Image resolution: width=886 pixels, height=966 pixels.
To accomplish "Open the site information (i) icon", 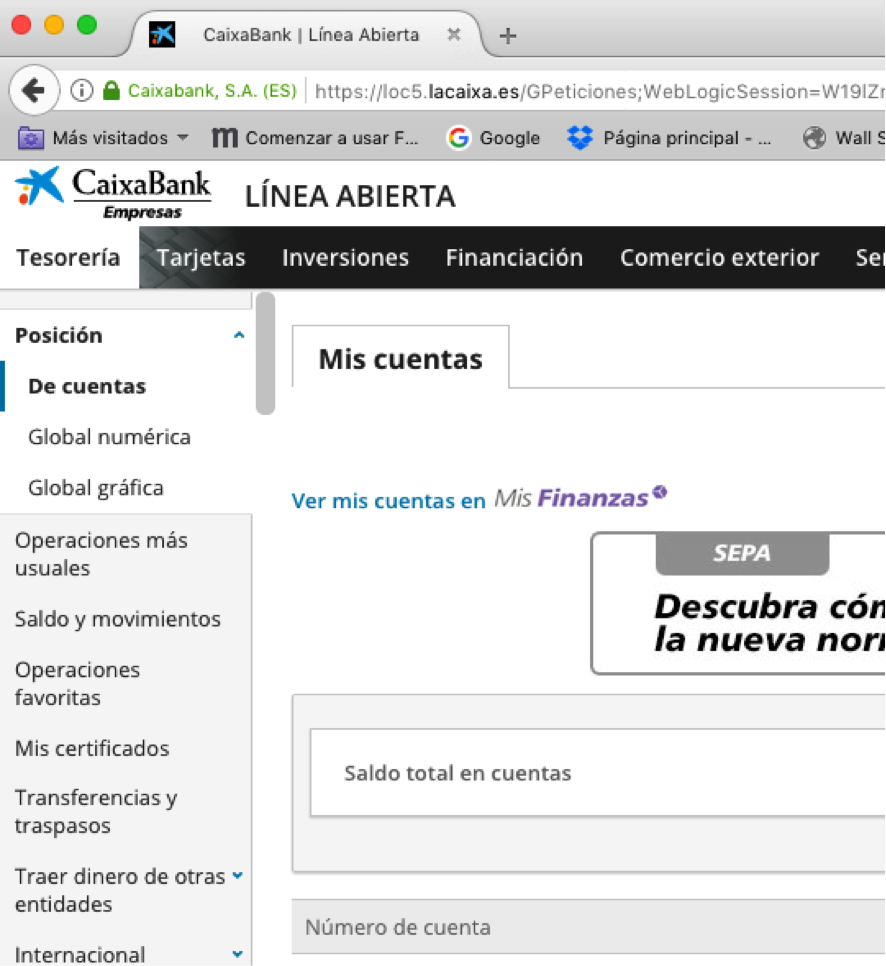I will (81, 91).
